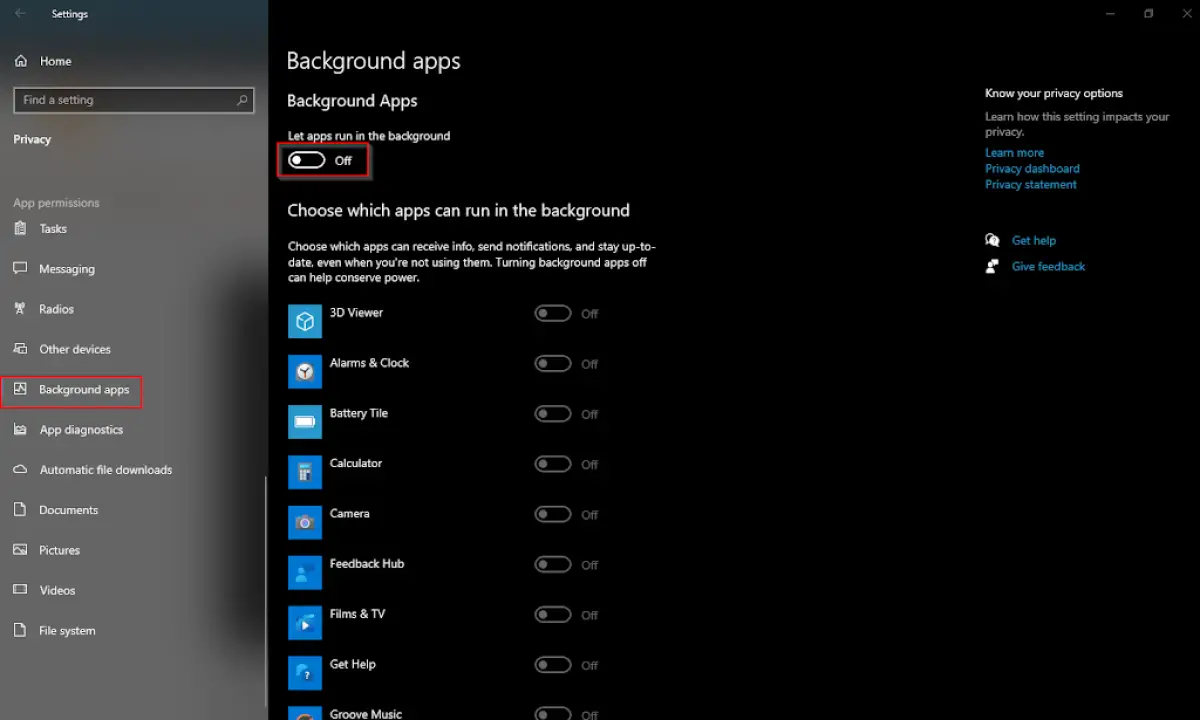
Task: Click the search magnifier in Find a setting
Action: (241, 100)
